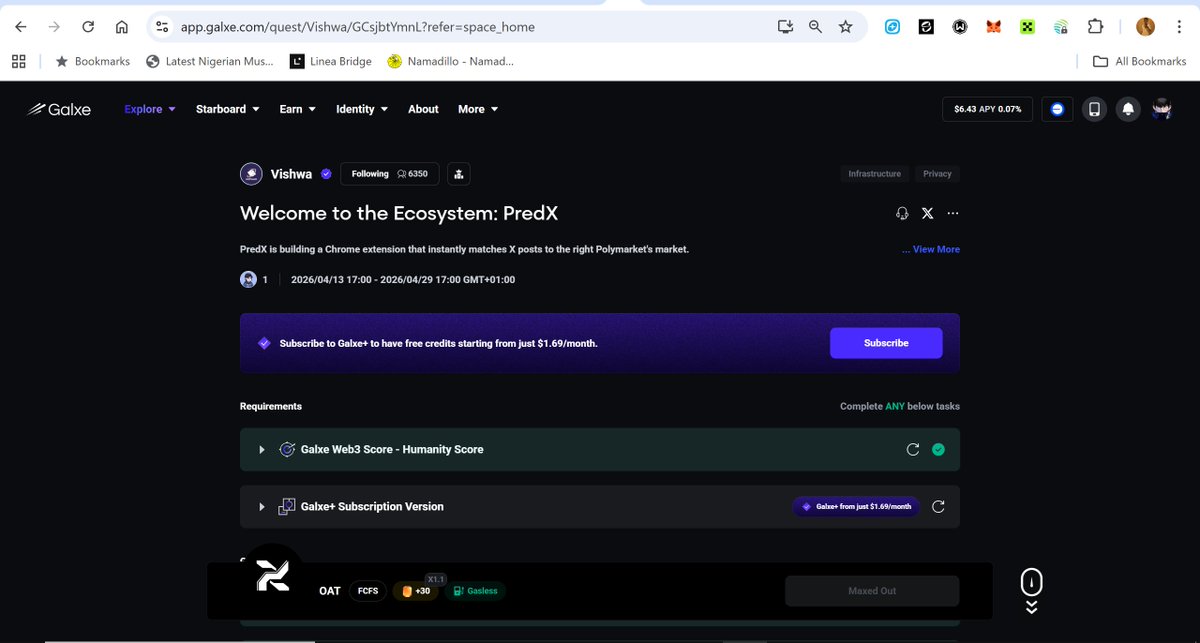
Task: Refresh the Humanity Score task
Action: [912, 450]
